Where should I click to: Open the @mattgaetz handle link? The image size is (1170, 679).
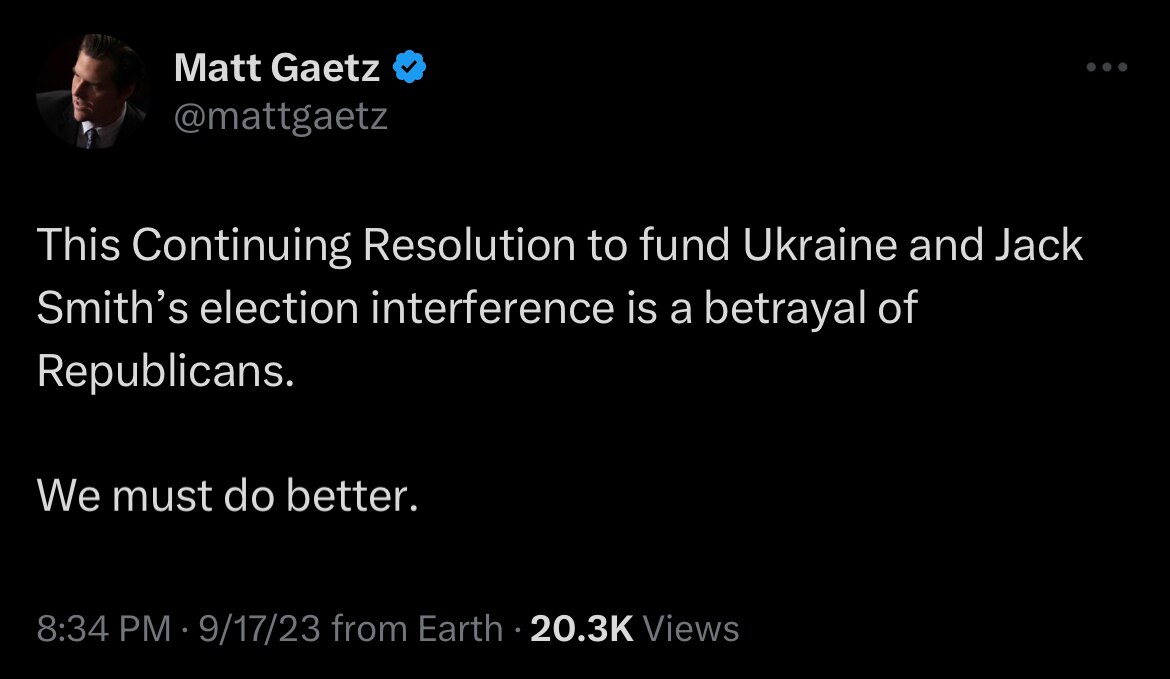pyautogui.click(x=281, y=117)
